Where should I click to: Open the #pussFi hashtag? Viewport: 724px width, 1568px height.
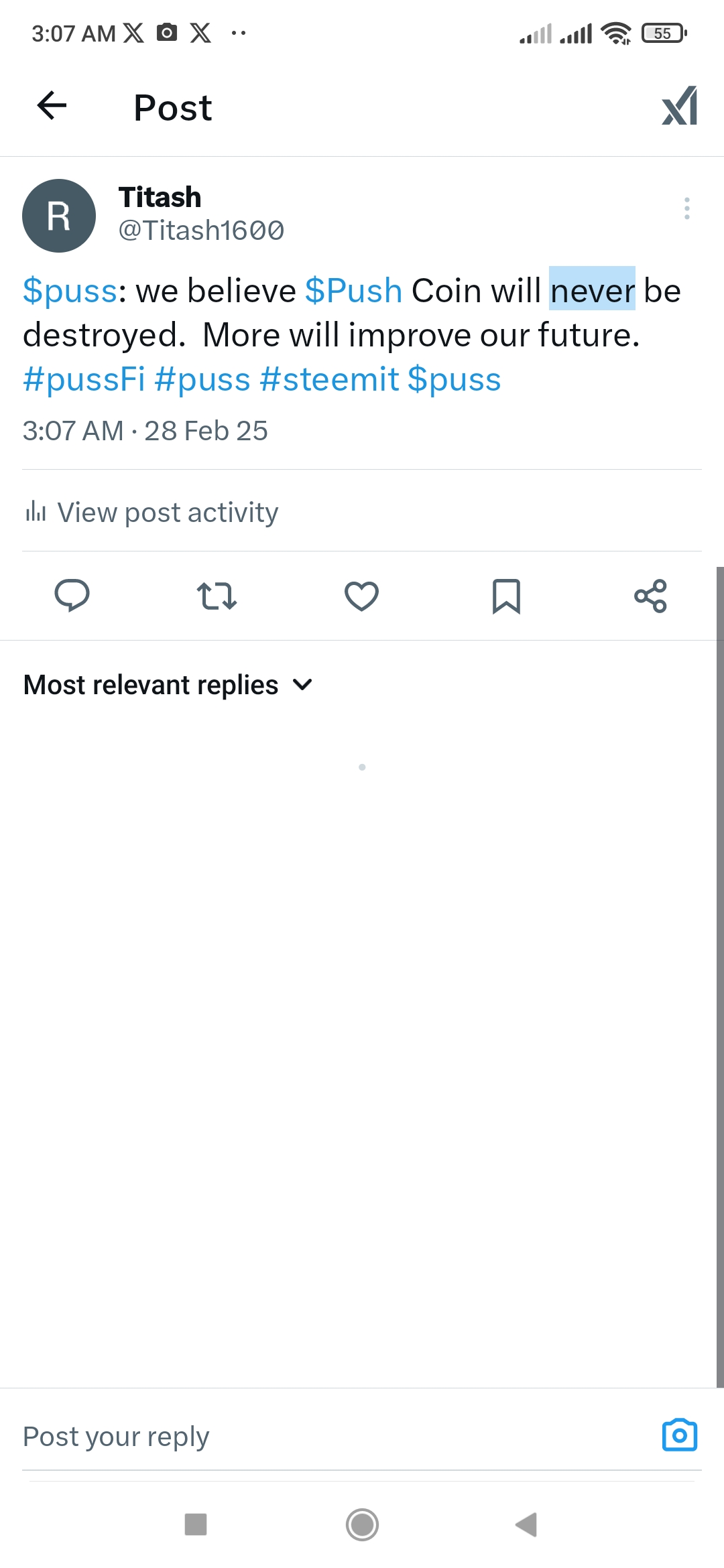84,379
